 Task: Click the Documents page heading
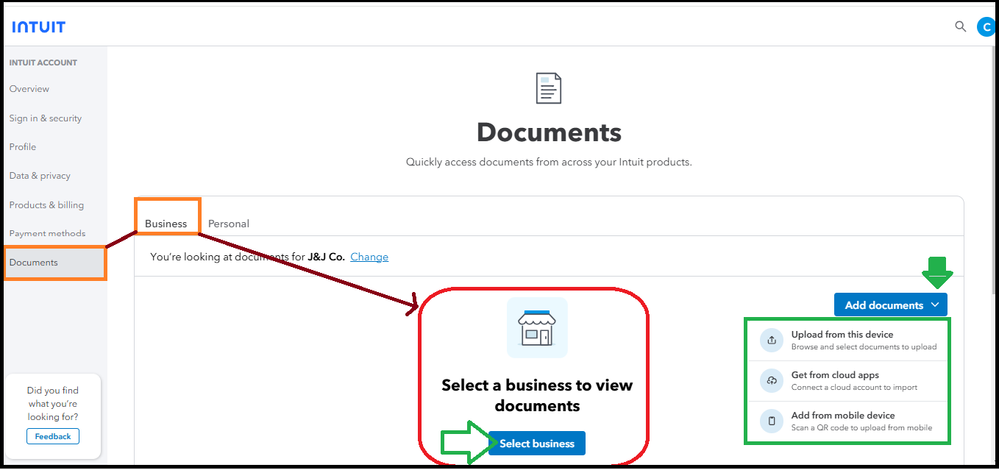click(549, 132)
